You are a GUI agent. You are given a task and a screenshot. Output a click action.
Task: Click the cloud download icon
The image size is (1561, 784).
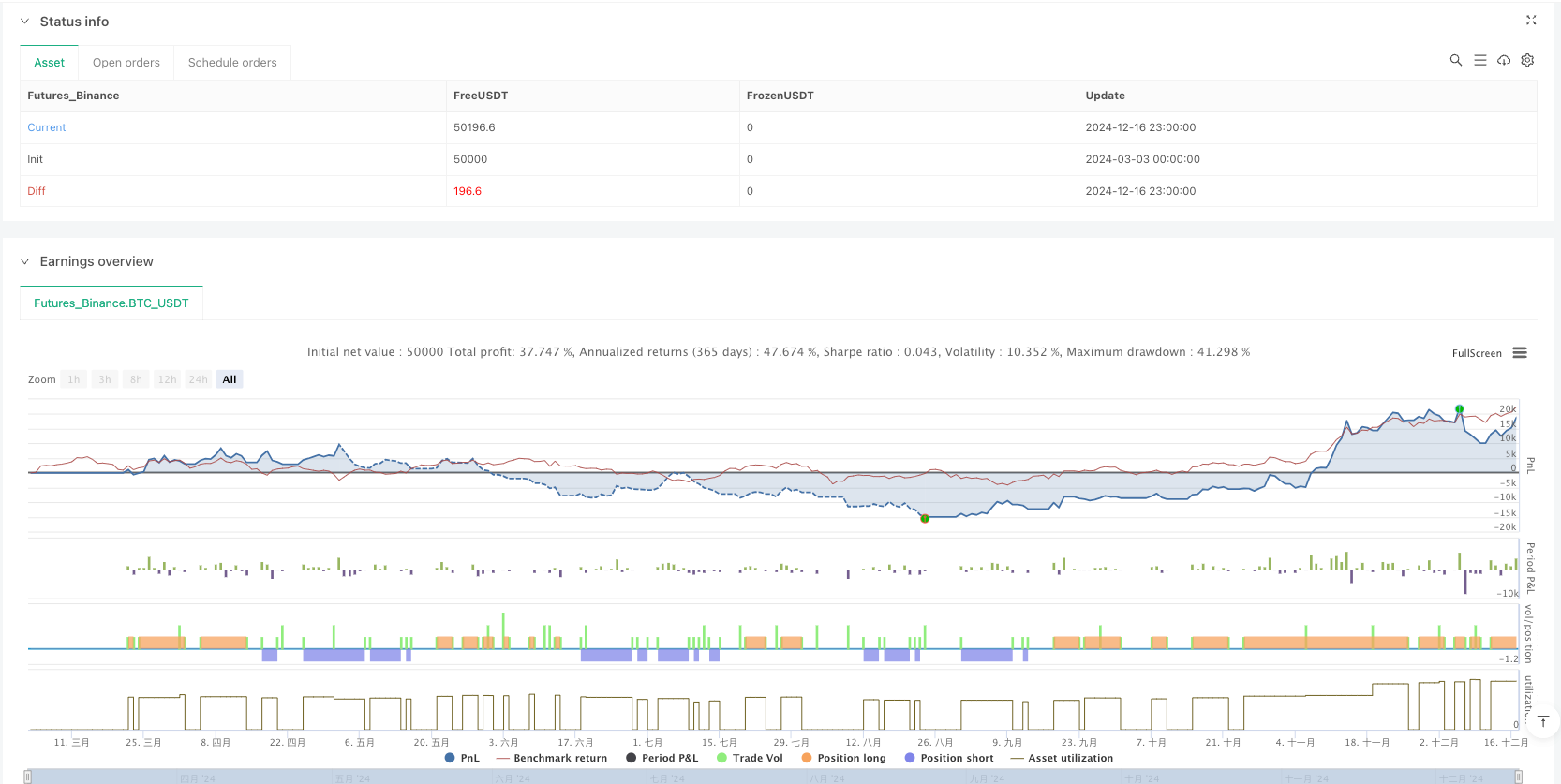coord(1504,60)
